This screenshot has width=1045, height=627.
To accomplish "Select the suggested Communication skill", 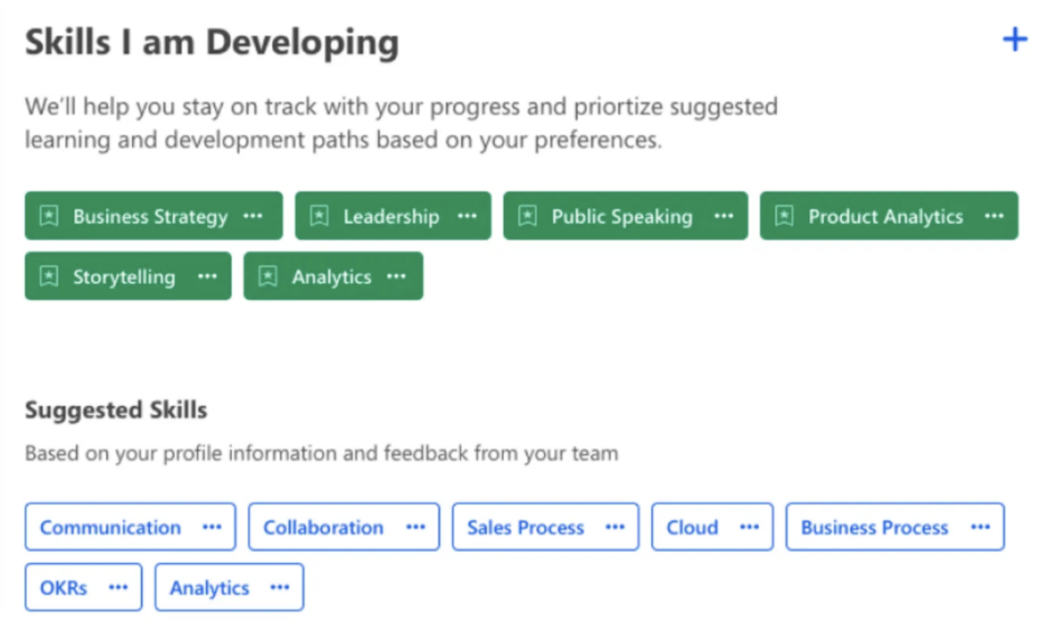I will (x=110, y=527).
